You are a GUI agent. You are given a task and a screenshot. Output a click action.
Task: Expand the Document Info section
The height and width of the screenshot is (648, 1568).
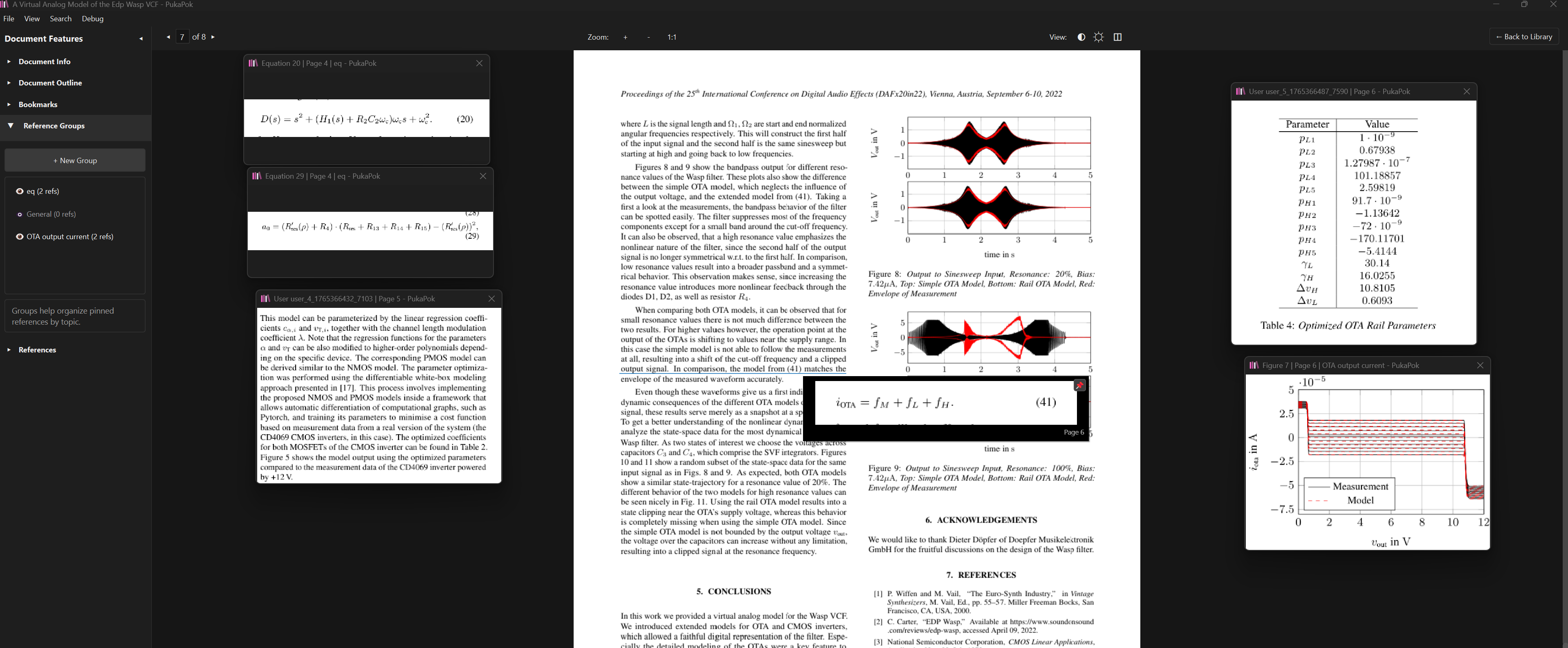click(44, 61)
